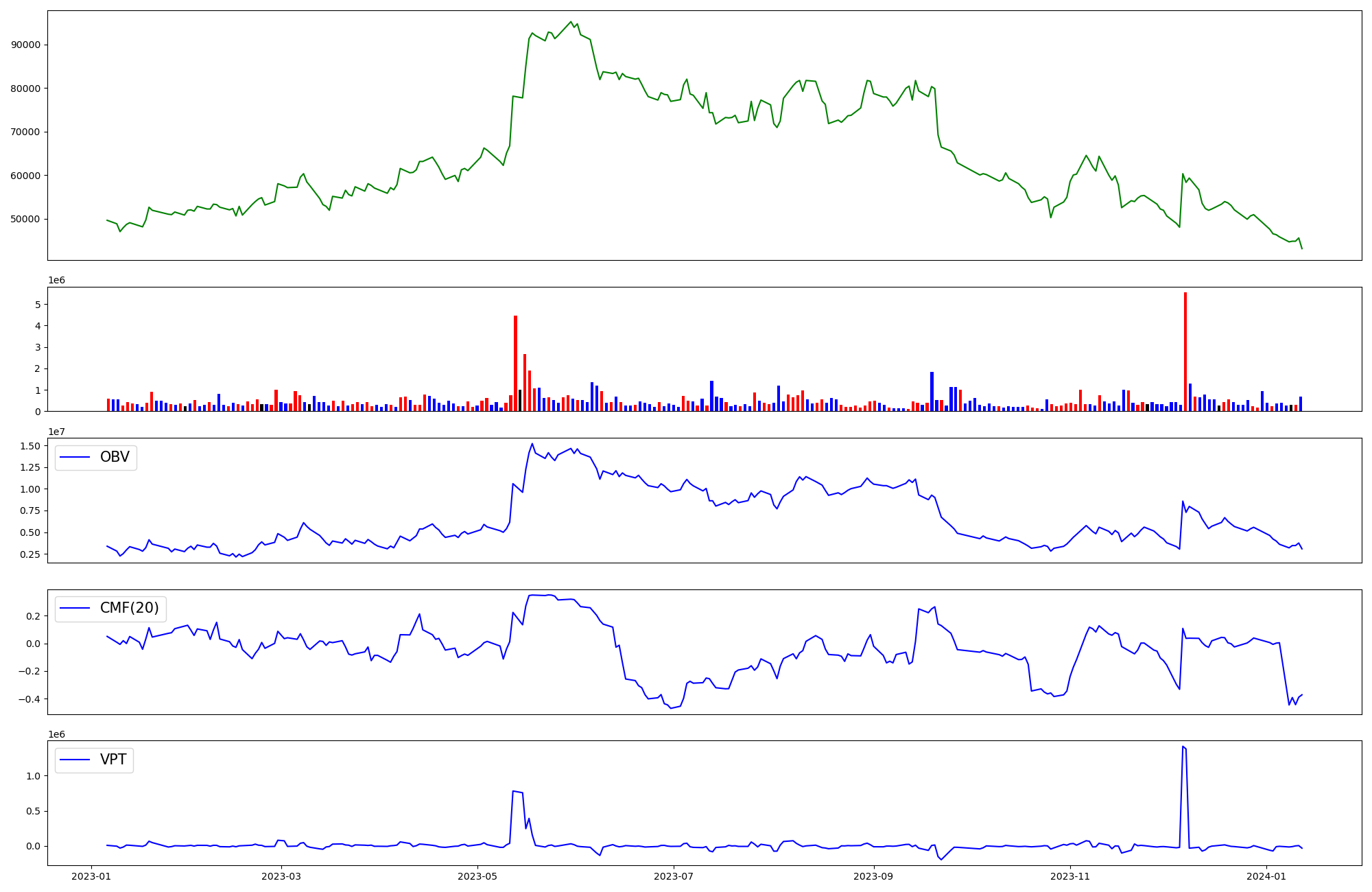This screenshot has width=1372, height=892.
Task: Click the blue line sample in OBV legend
Action: [75, 457]
